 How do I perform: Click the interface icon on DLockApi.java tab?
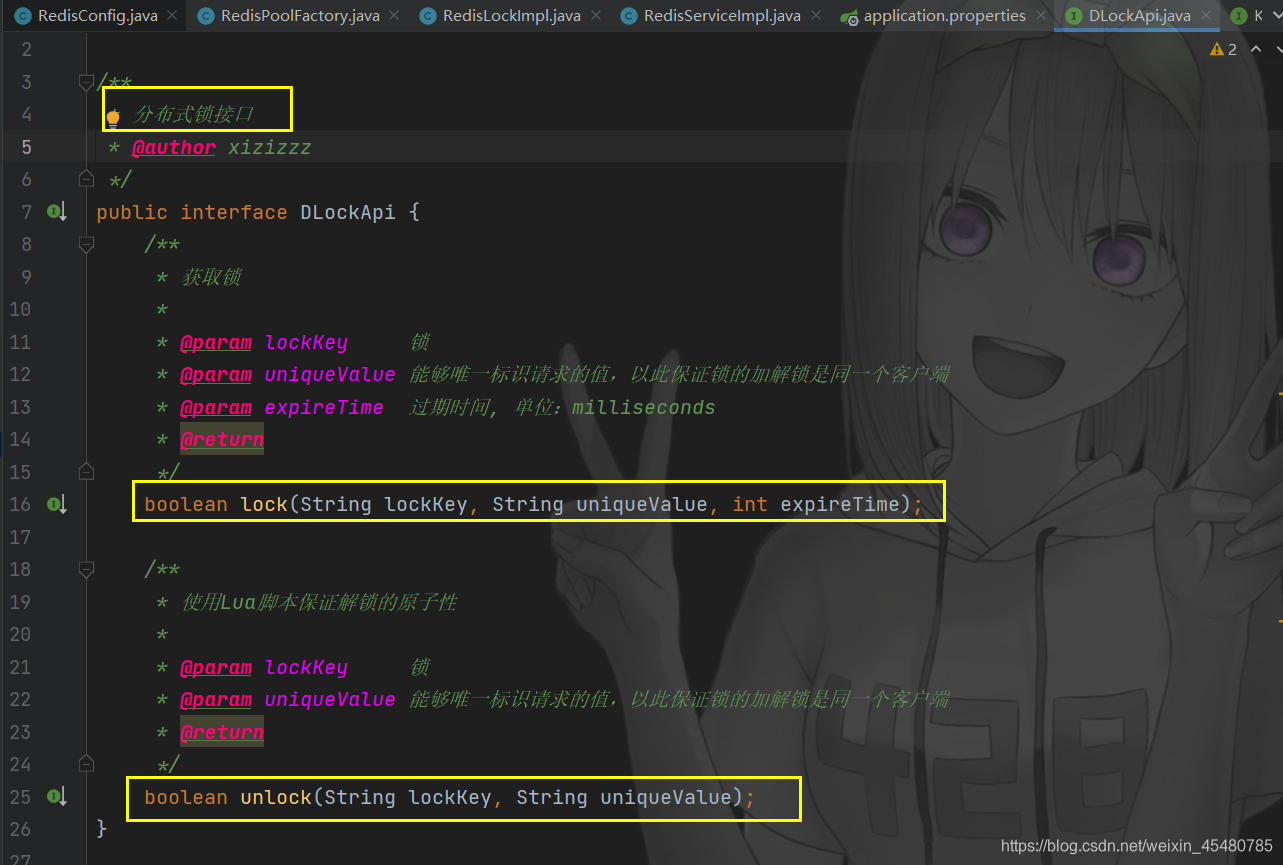point(1073,16)
